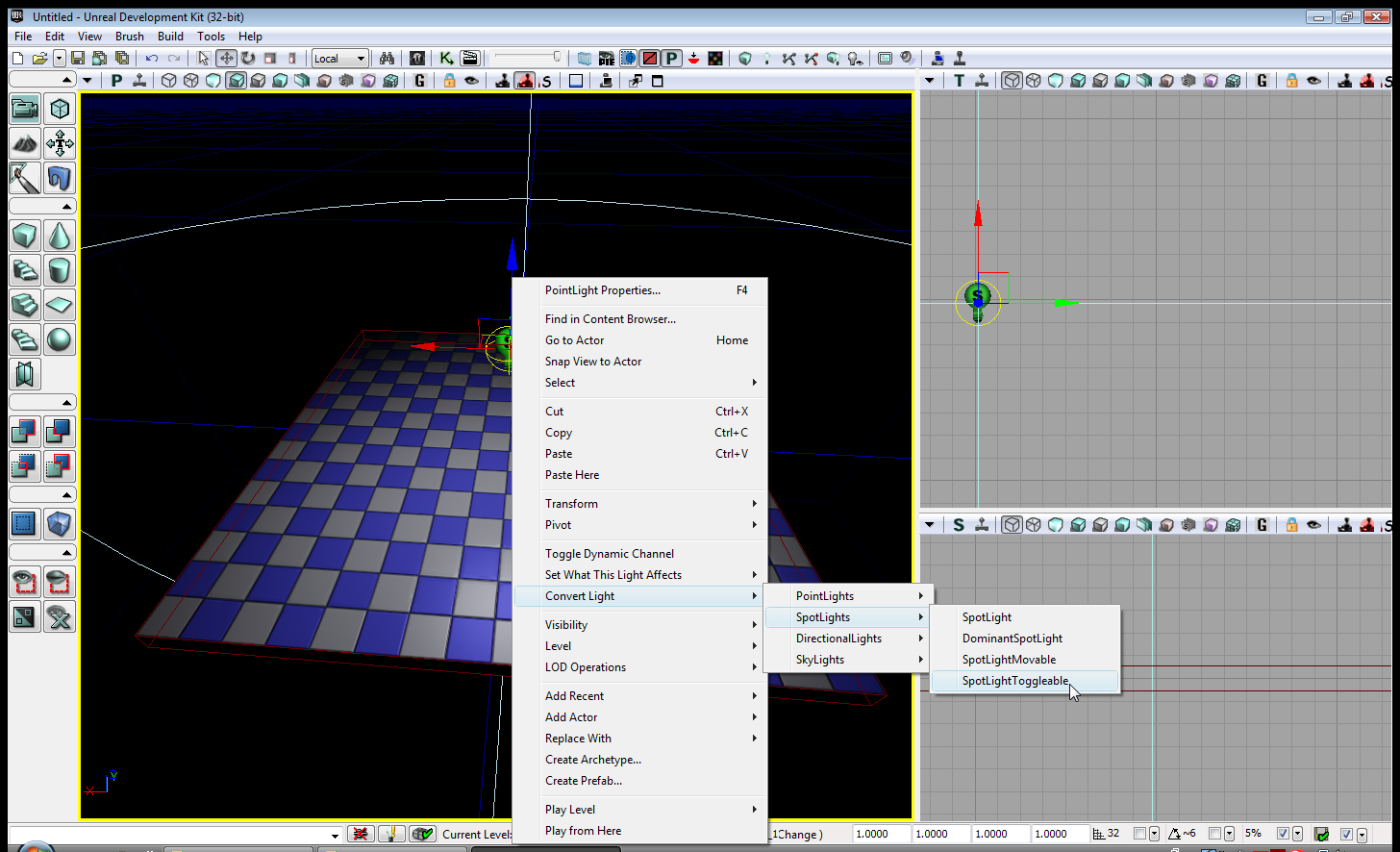
Task: Toggle the rotation snap checkbox in status bar
Action: (1214, 834)
